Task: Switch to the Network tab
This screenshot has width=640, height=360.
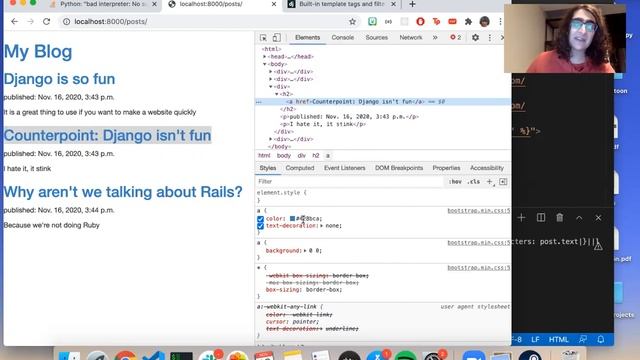Action: tap(411, 38)
